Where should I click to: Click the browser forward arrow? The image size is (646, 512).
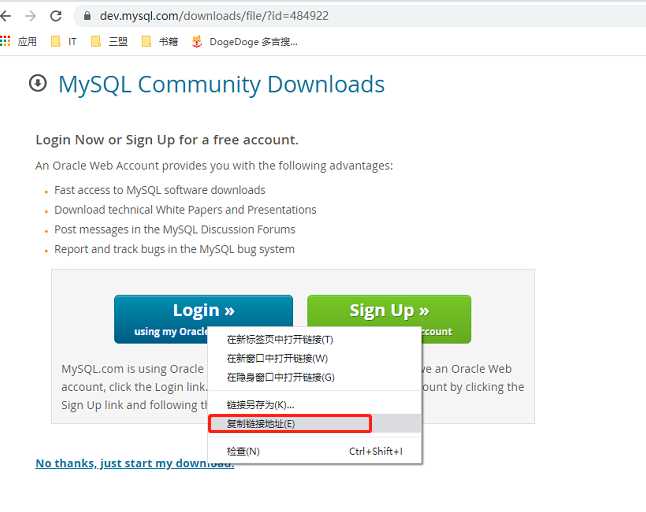(x=30, y=16)
